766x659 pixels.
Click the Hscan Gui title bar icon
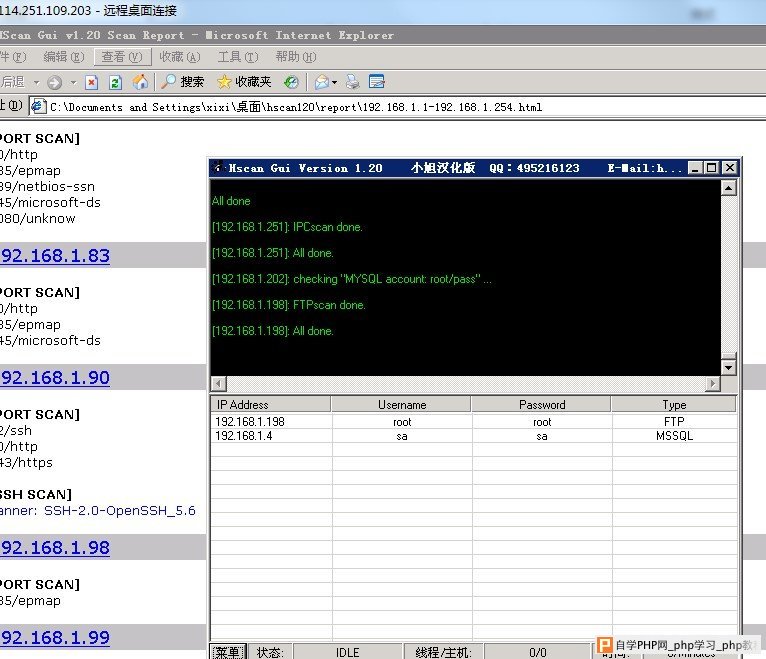tap(218, 168)
